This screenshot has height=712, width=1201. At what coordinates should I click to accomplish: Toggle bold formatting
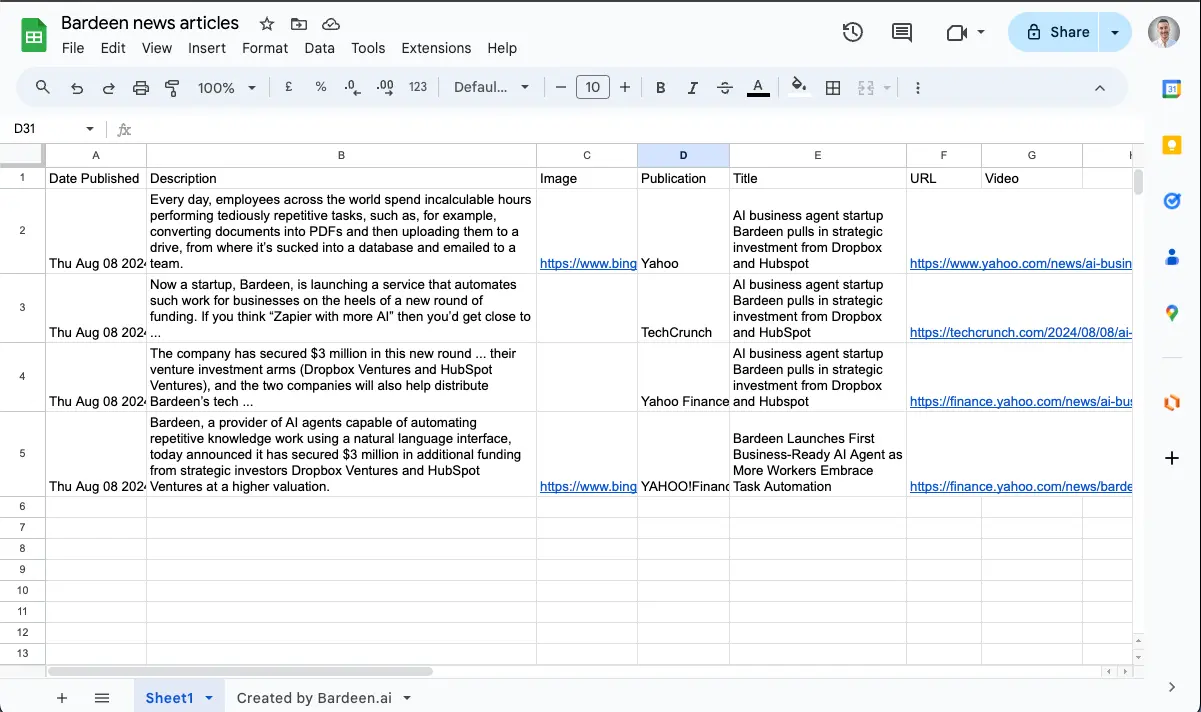click(660, 88)
